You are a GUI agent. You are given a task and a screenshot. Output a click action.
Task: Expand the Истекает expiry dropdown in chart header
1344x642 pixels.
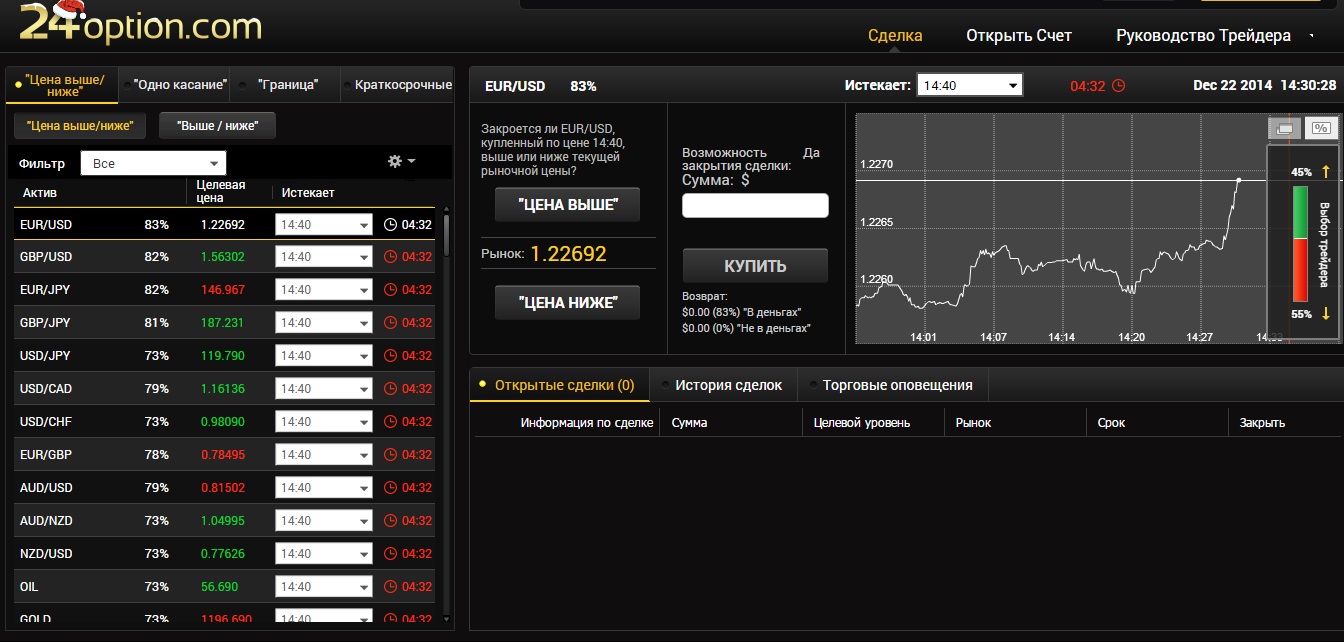tap(969, 86)
